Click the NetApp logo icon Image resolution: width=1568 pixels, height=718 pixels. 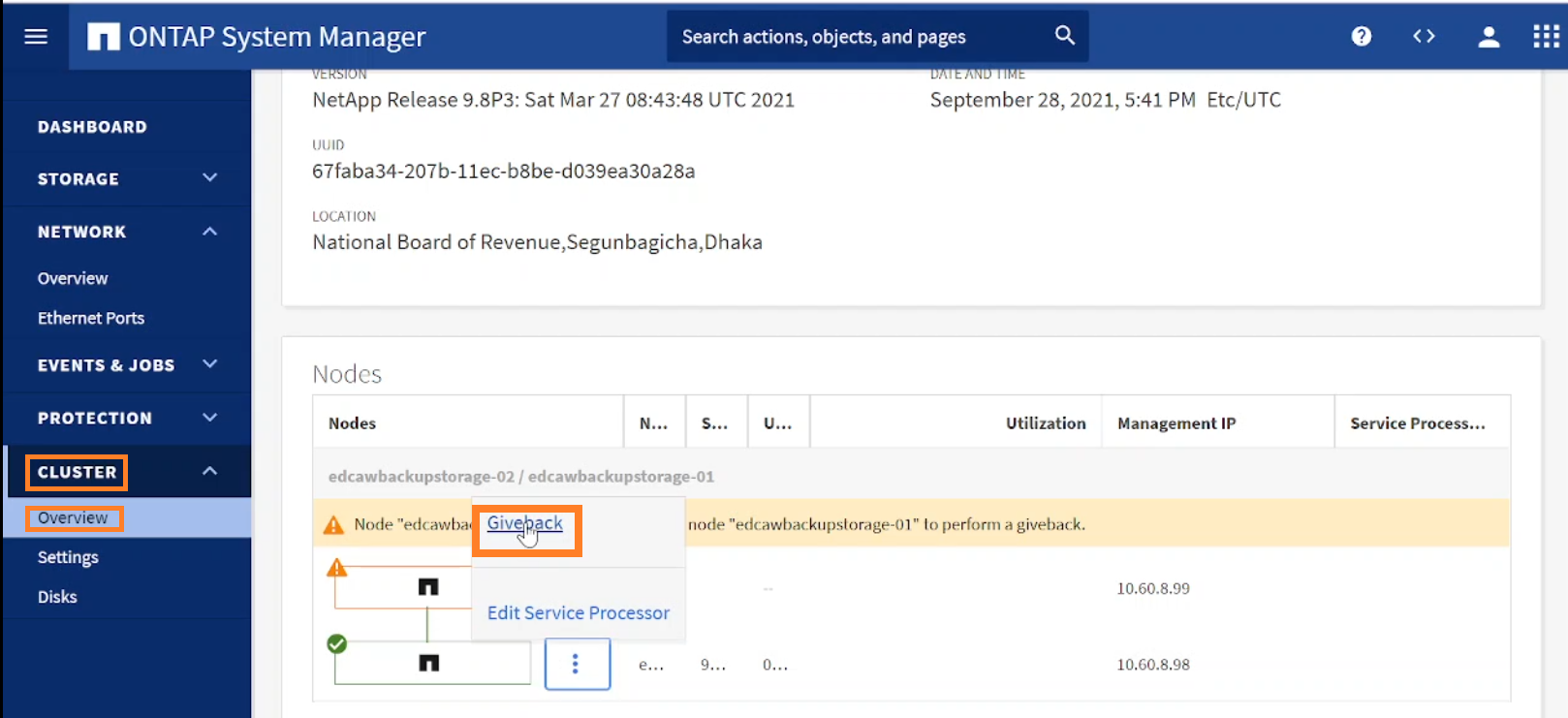(104, 37)
